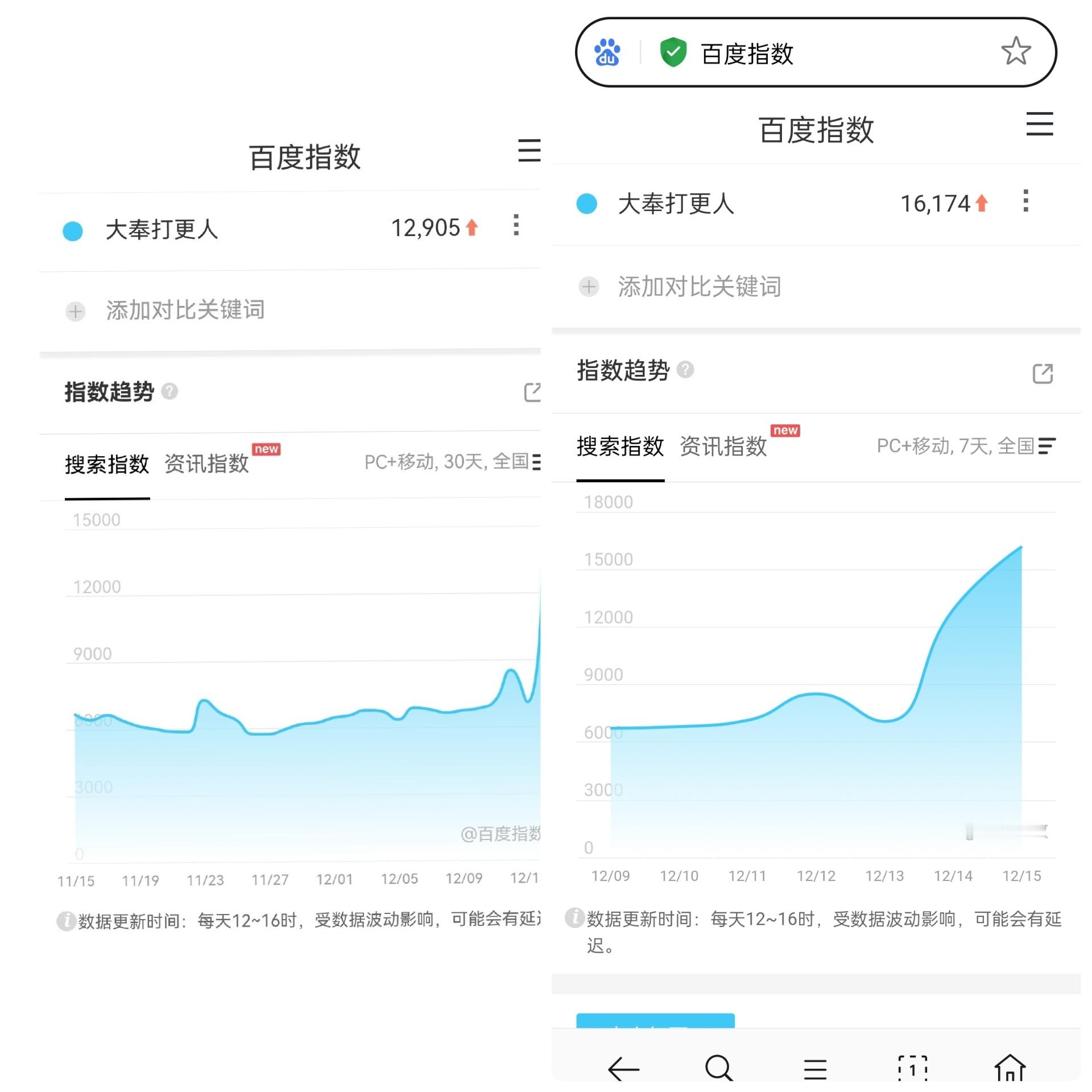1092x1092 pixels.
Task: Click the 11/27 date label on the left chart
Action: (270, 880)
